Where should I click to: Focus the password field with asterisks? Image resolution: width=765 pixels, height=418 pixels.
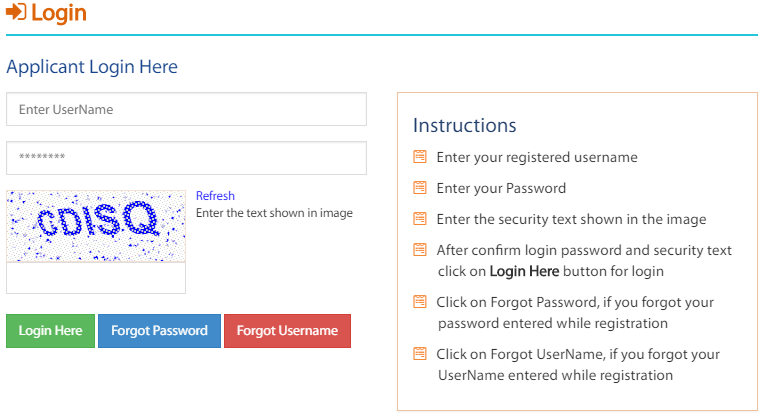[x=186, y=158]
